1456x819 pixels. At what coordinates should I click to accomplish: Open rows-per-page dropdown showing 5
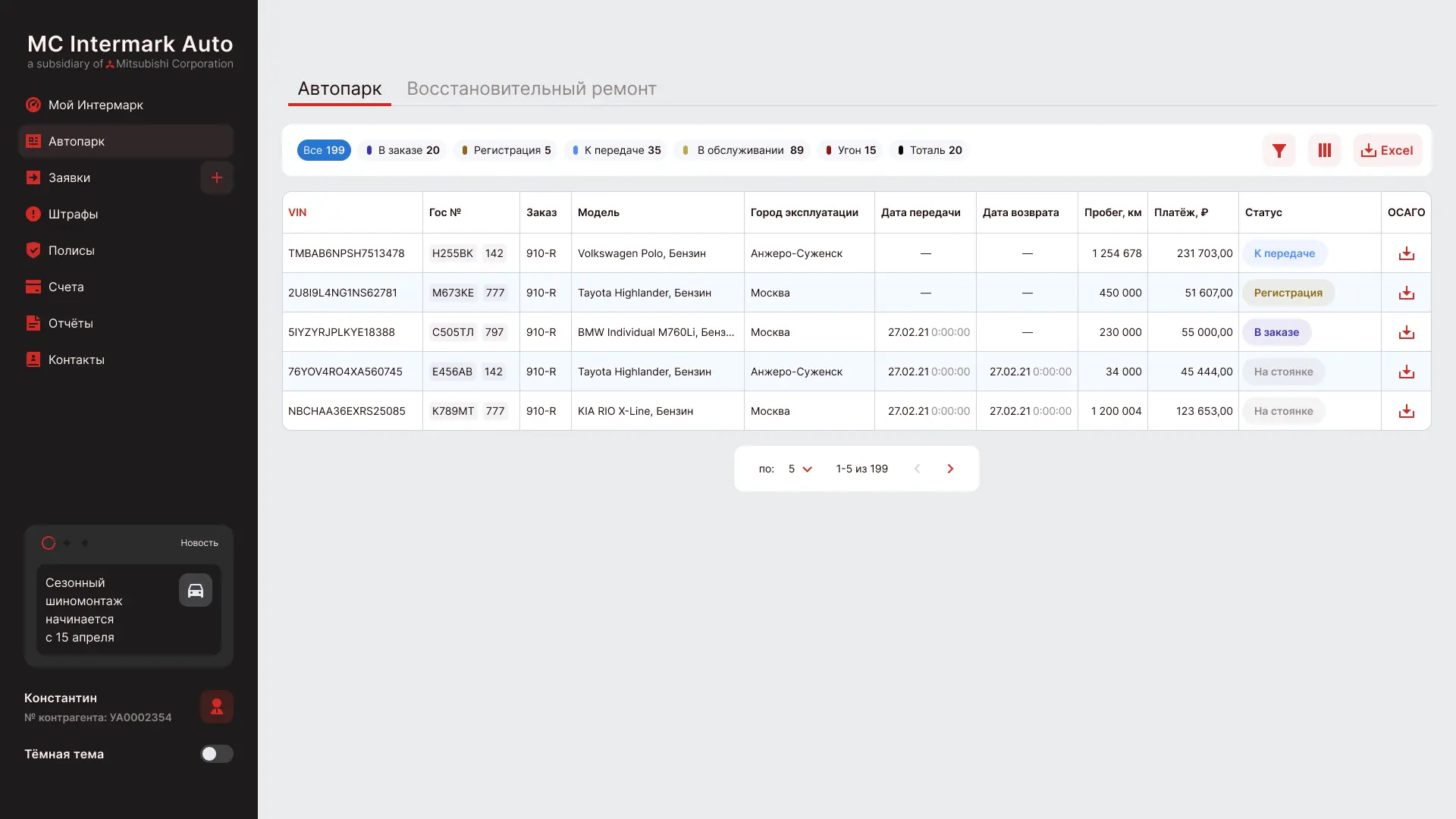pos(800,469)
